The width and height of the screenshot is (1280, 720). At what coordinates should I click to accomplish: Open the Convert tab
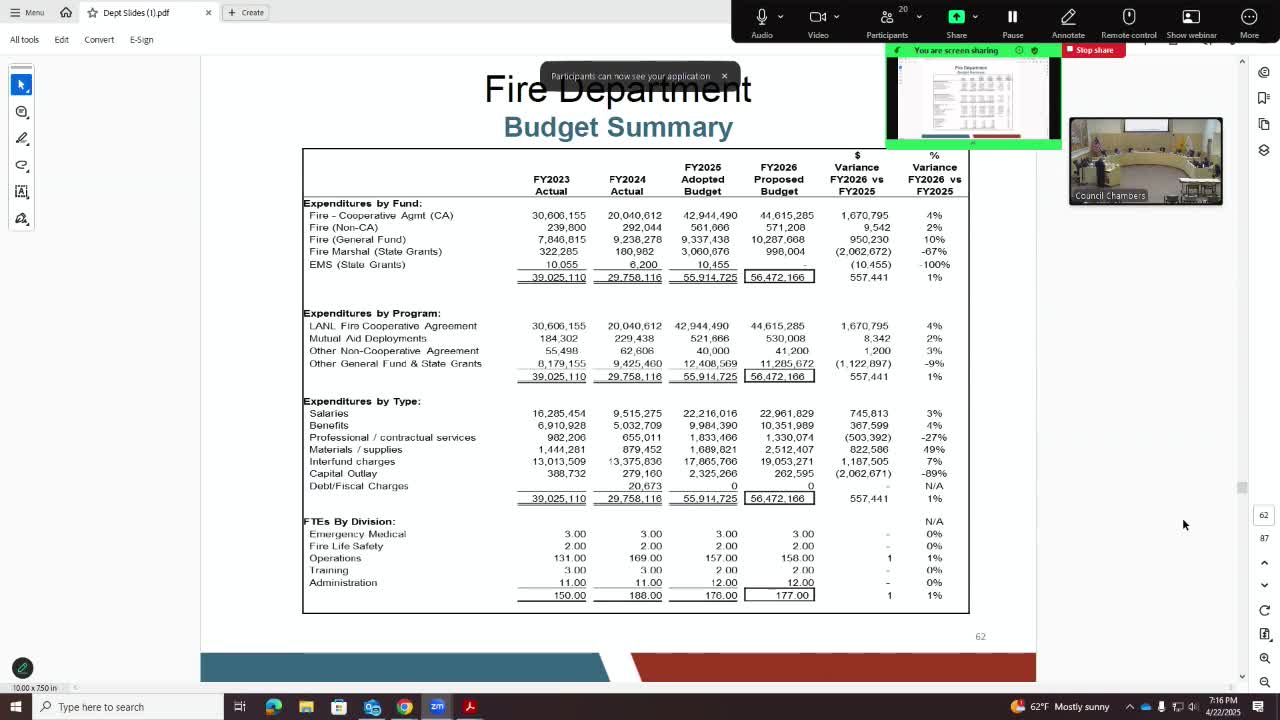(99, 40)
